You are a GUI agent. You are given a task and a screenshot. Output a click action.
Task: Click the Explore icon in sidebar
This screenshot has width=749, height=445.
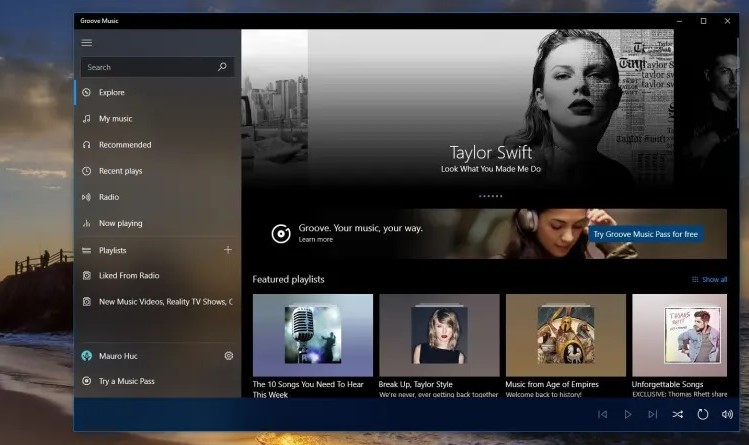click(86, 93)
